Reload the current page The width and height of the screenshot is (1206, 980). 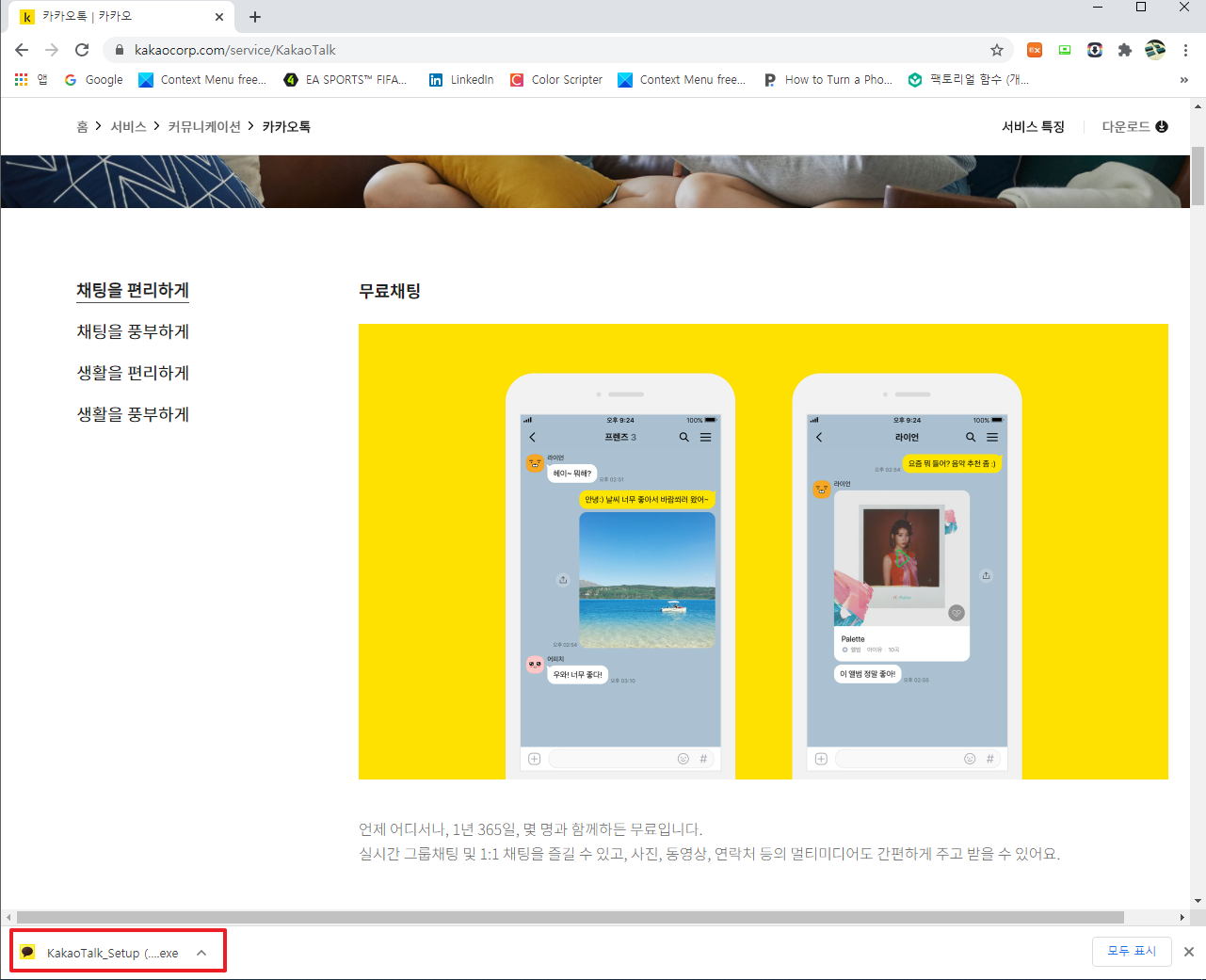(x=82, y=50)
